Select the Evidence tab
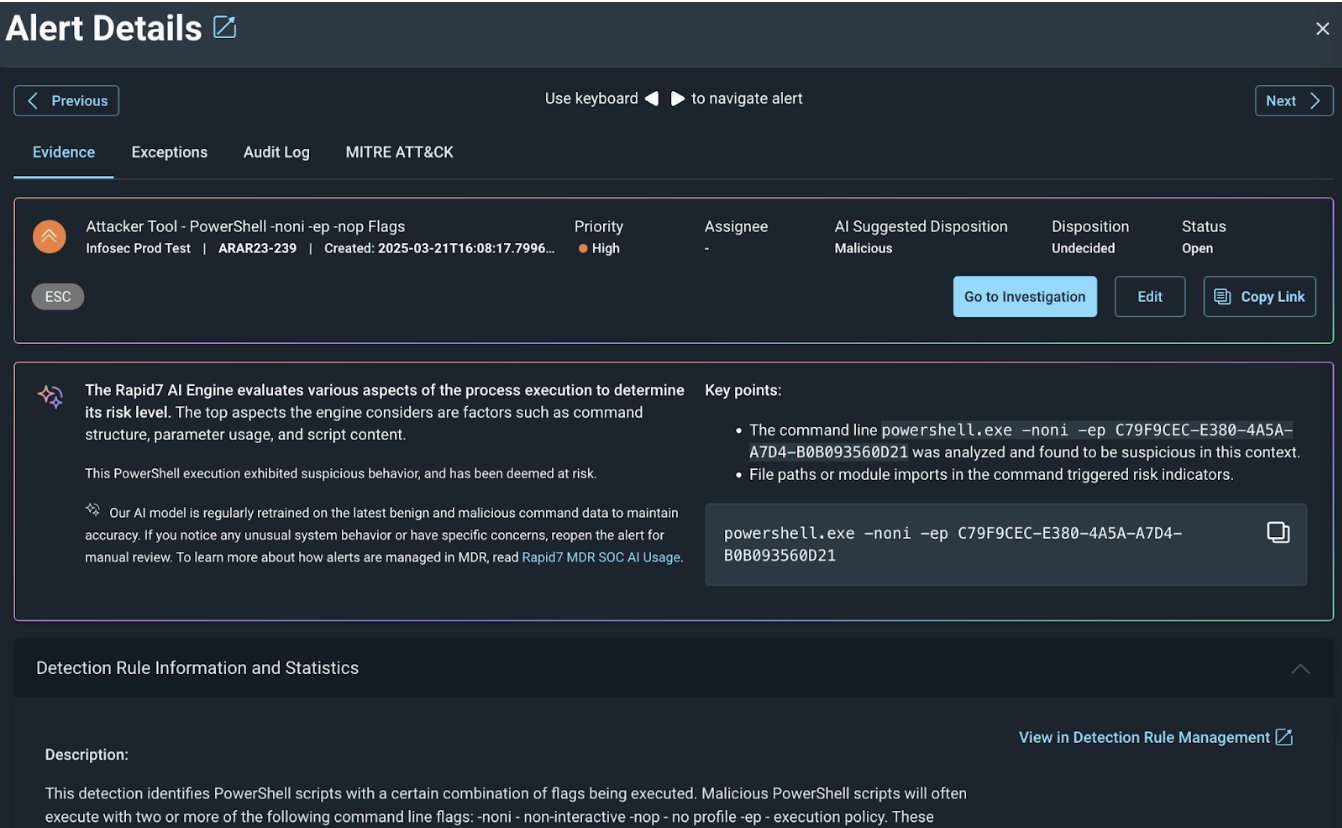Screen dimensions: 1342x828 click(x=64, y=152)
